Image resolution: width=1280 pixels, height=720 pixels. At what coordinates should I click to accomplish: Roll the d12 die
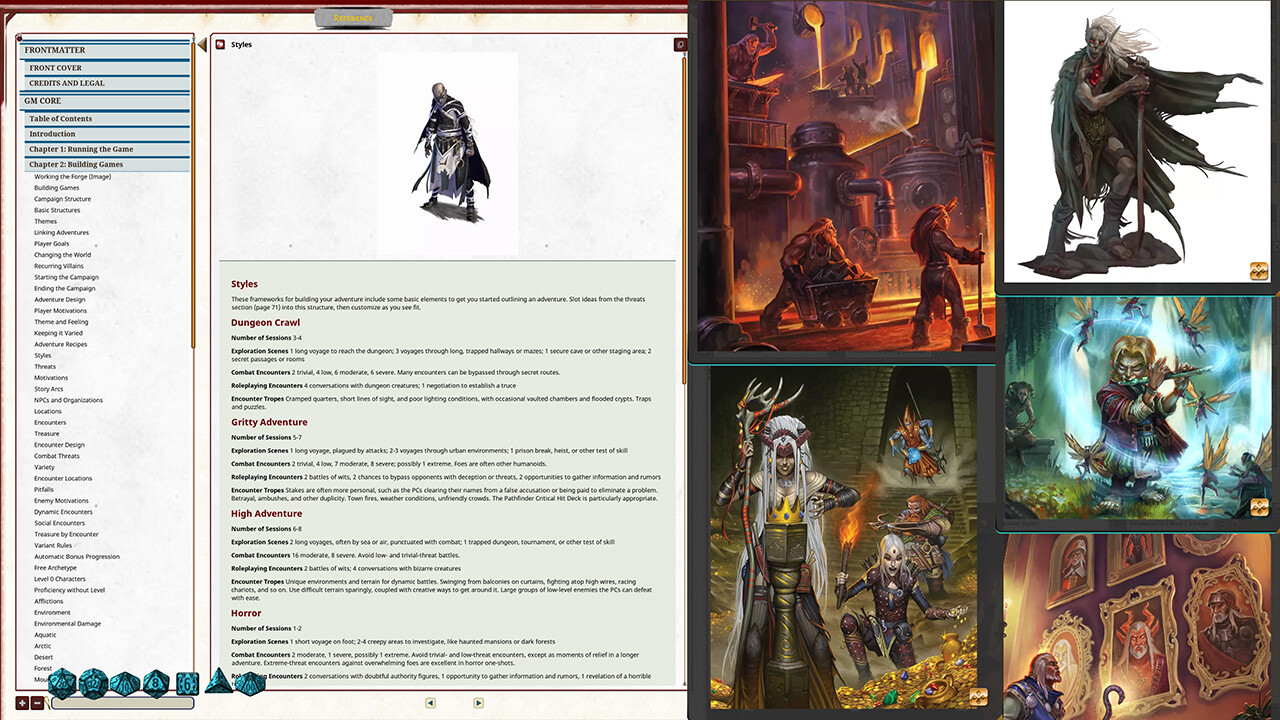pyautogui.click(x=93, y=682)
